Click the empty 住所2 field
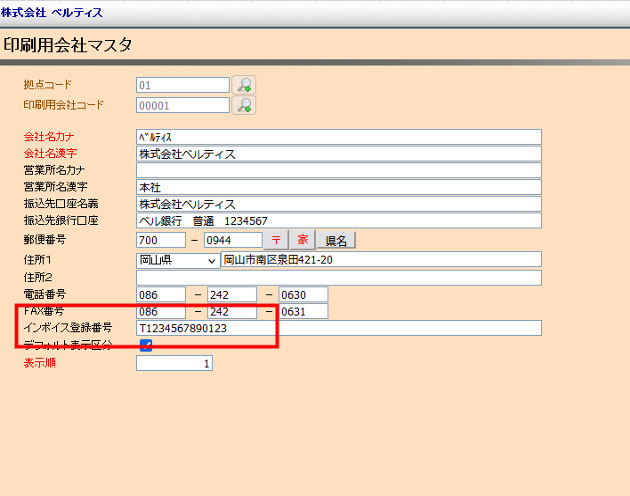The width and height of the screenshot is (630, 496). [338, 278]
